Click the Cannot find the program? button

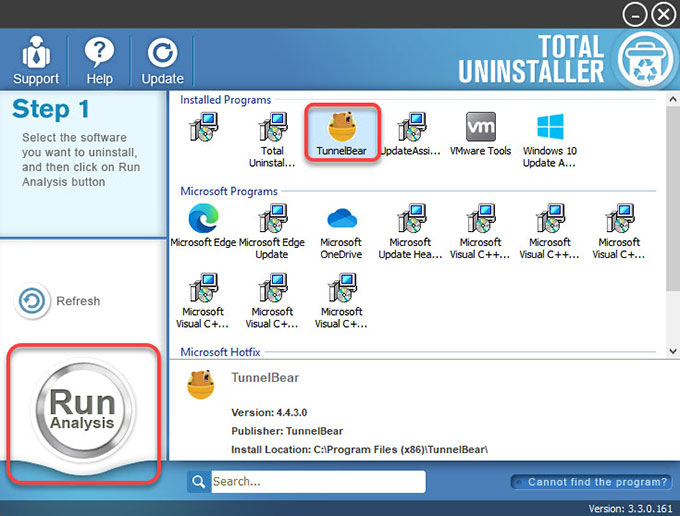tap(592, 482)
